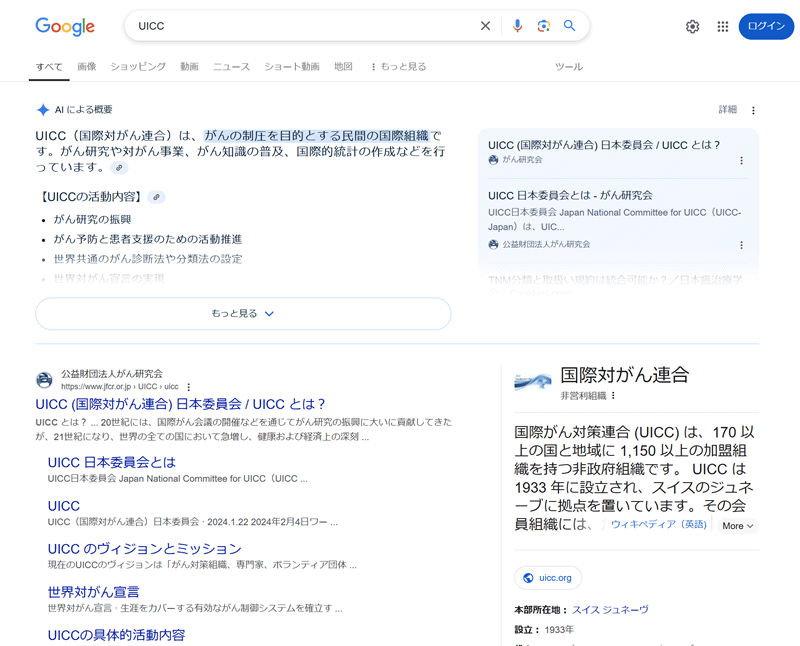Open the 動画 tab

coord(189,67)
